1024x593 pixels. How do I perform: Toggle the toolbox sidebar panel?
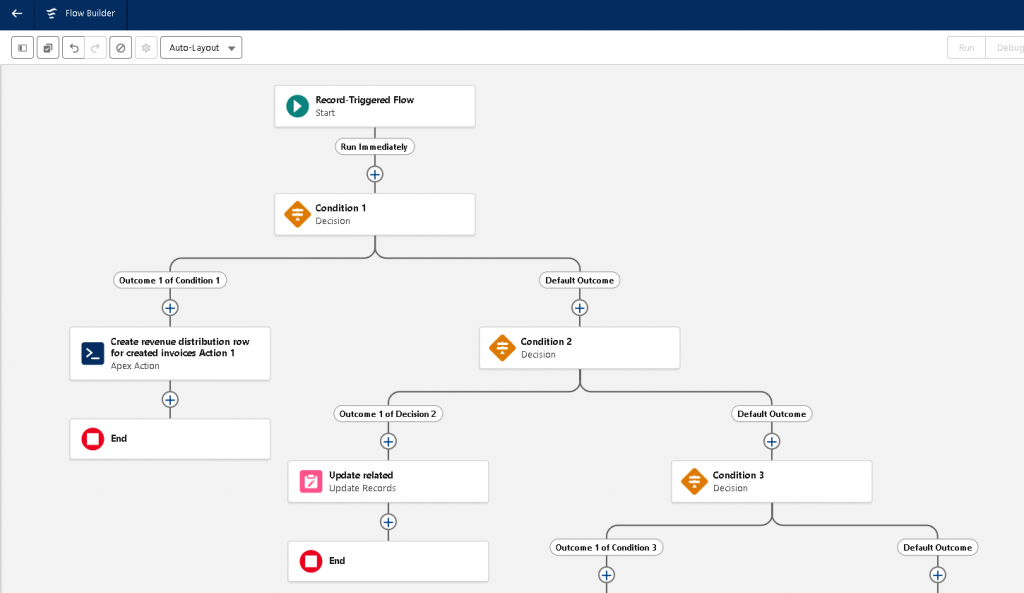click(x=23, y=48)
